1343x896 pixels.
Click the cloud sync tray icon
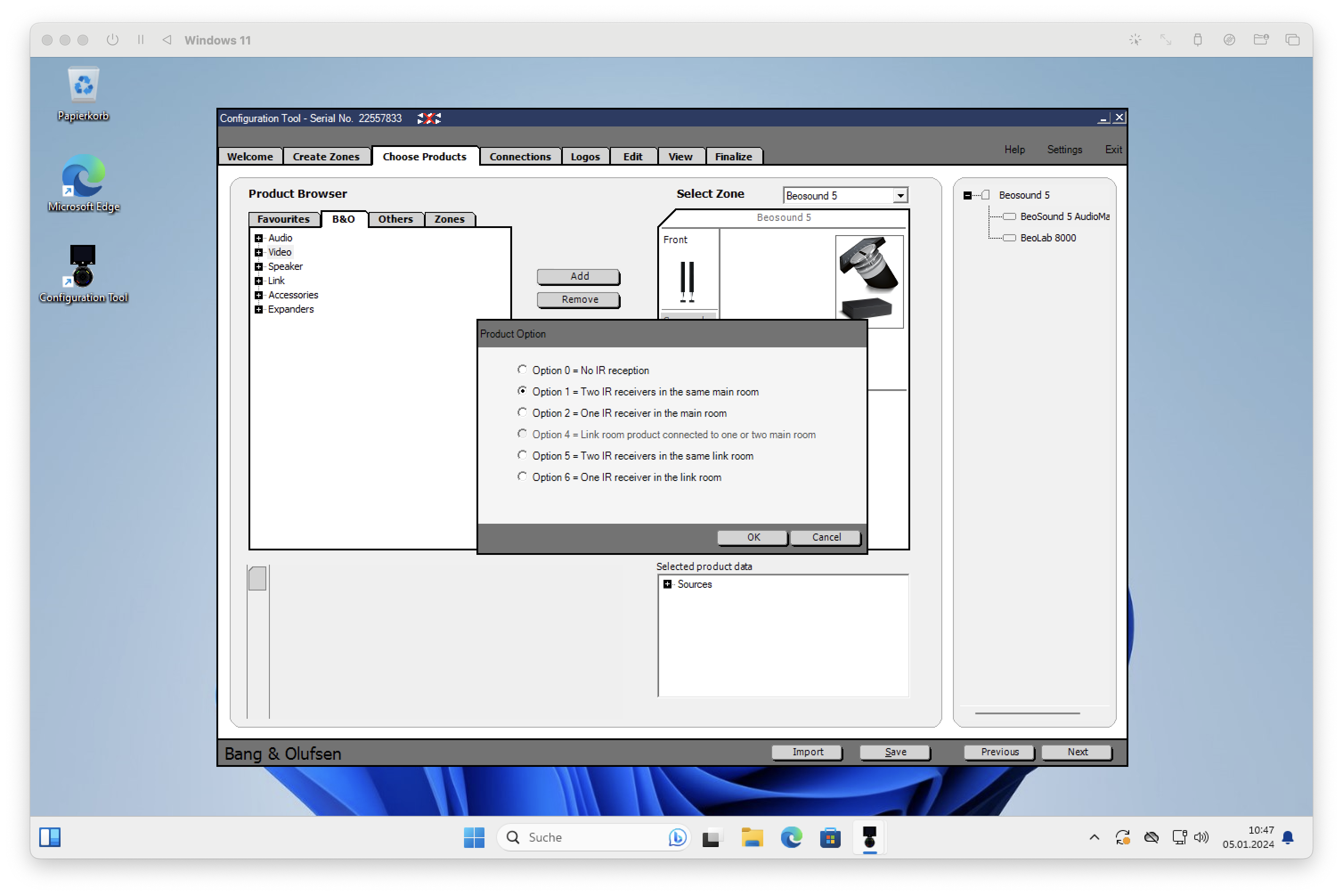pyautogui.click(x=1151, y=837)
